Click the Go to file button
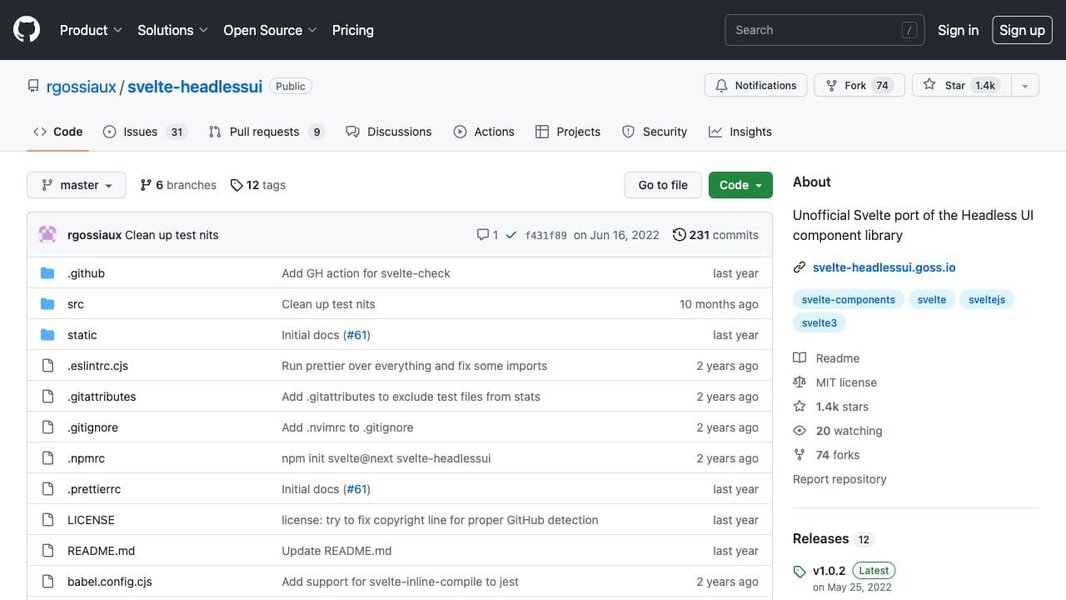The image size is (1066, 600). click(x=663, y=185)
